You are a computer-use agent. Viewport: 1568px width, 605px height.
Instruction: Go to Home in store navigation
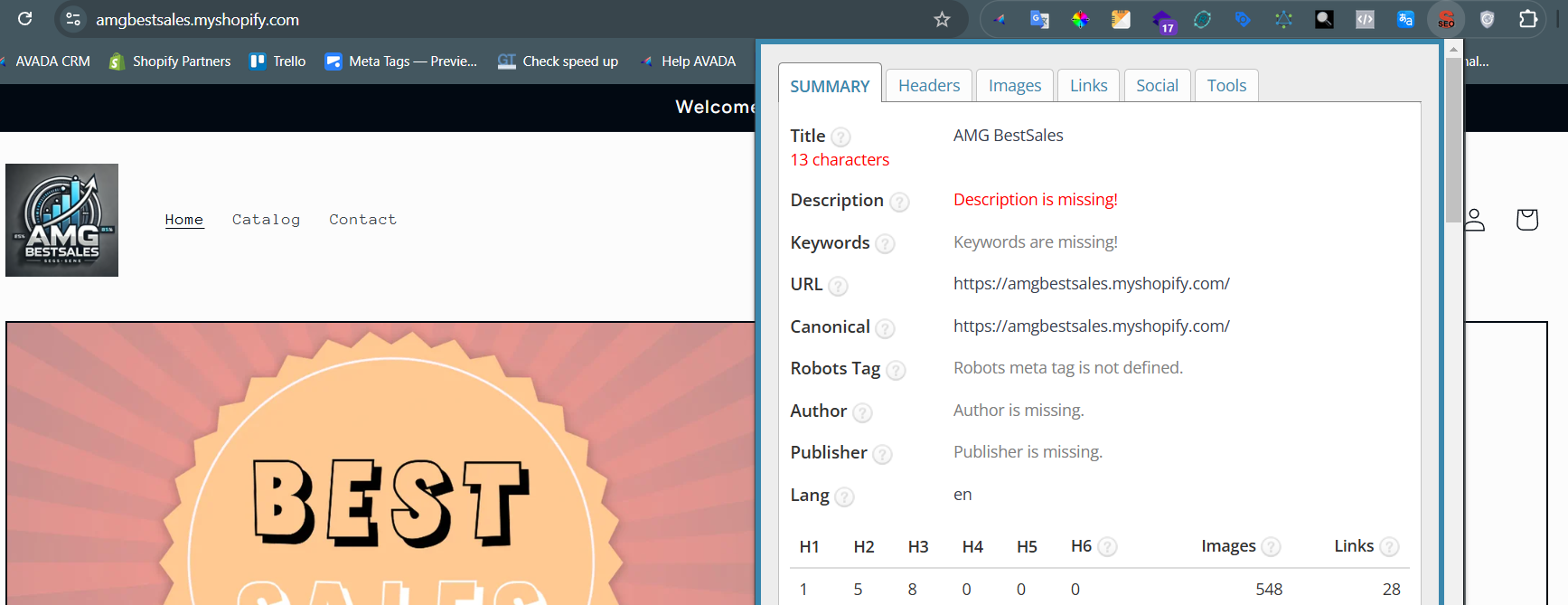[184, 220]
